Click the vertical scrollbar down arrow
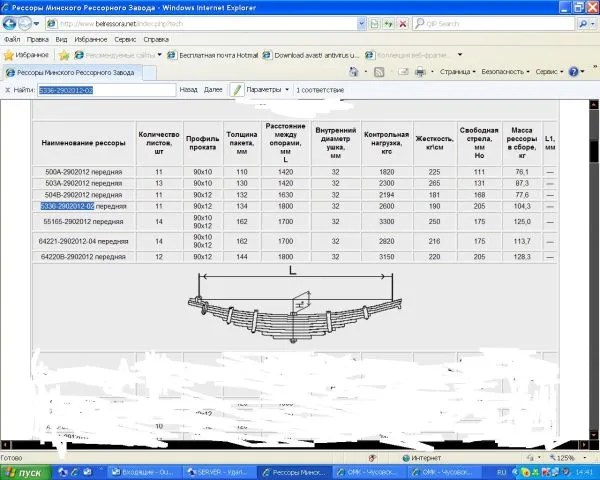Image resolution: width=600 pixels, height=480 pixels. (x=593, y=435)
